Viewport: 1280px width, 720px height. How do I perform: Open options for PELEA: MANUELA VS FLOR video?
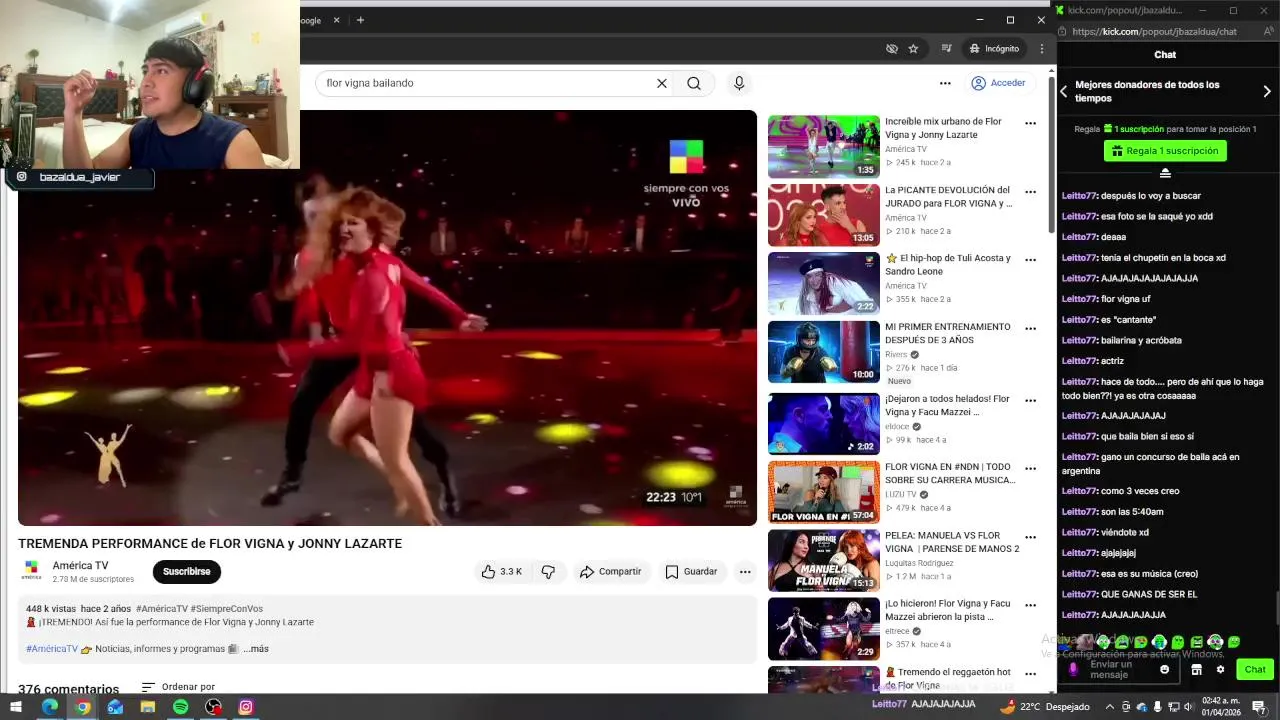pyautogui.click(x=1030, y=538)
